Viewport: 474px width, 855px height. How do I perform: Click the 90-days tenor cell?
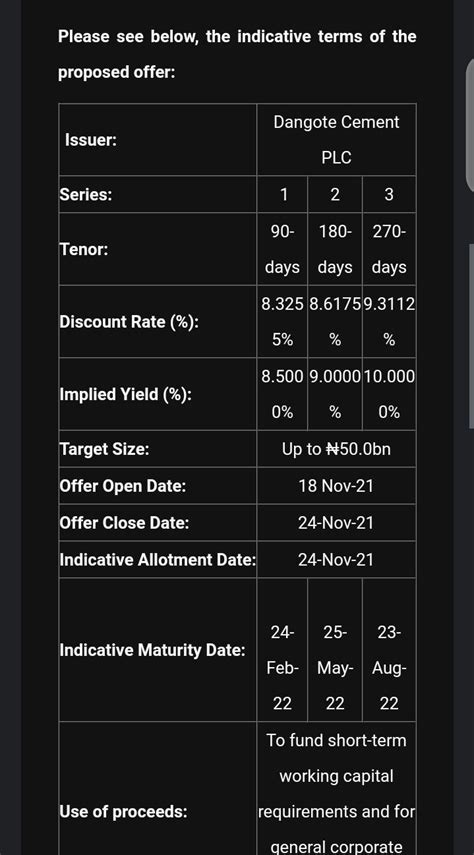tap(282, 249)
